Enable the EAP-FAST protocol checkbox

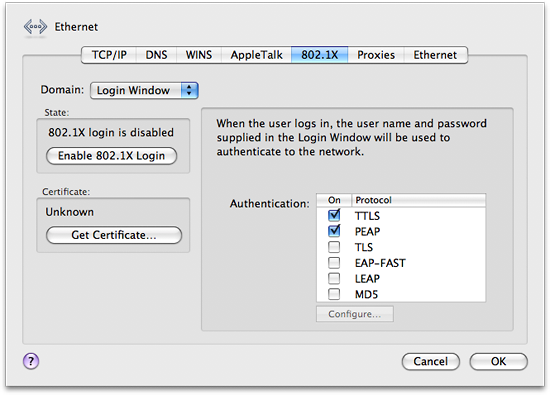334,263
